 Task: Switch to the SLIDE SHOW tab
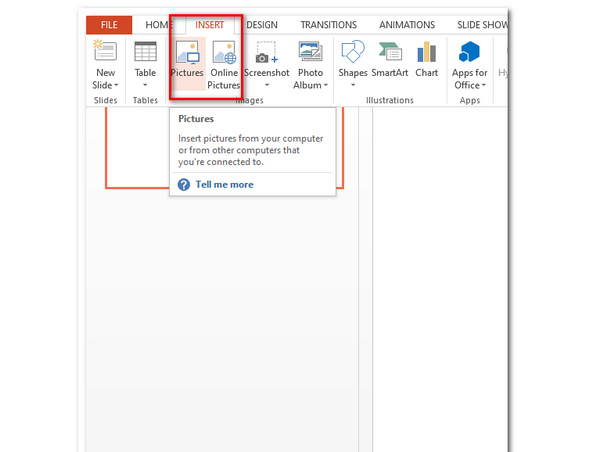point(483,25)
